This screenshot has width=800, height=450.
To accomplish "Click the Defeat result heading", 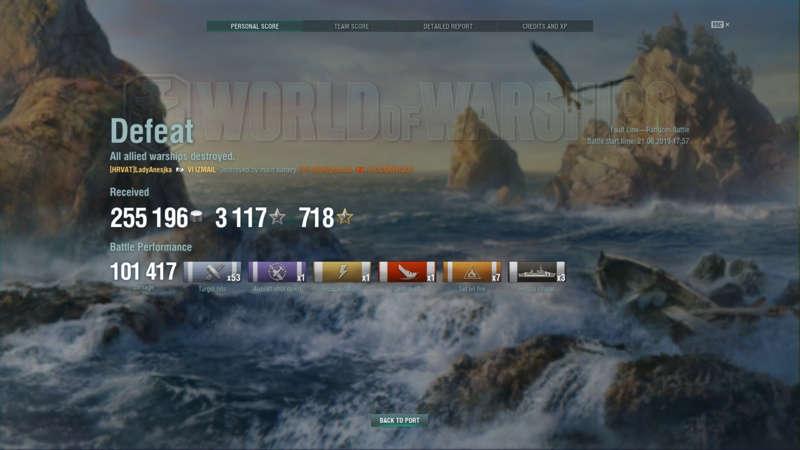I will 151,132.
